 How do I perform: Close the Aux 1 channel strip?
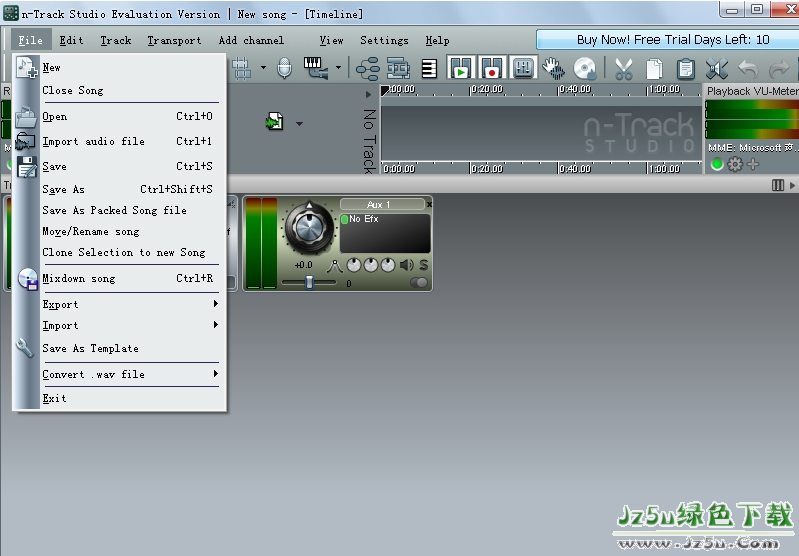click(x=429, y=204)
